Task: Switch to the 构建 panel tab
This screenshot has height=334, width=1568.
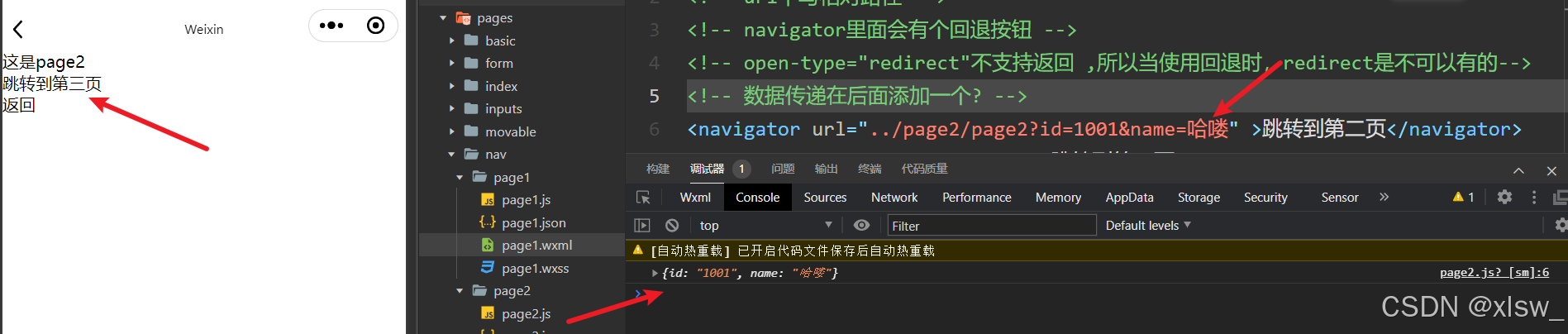Action: pyautogui.click(x=658, y=169)
